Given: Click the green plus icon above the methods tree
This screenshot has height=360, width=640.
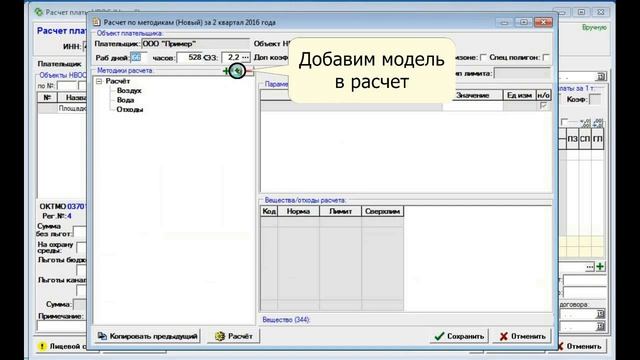Looking at the screenshot, I should pos(226,71).
